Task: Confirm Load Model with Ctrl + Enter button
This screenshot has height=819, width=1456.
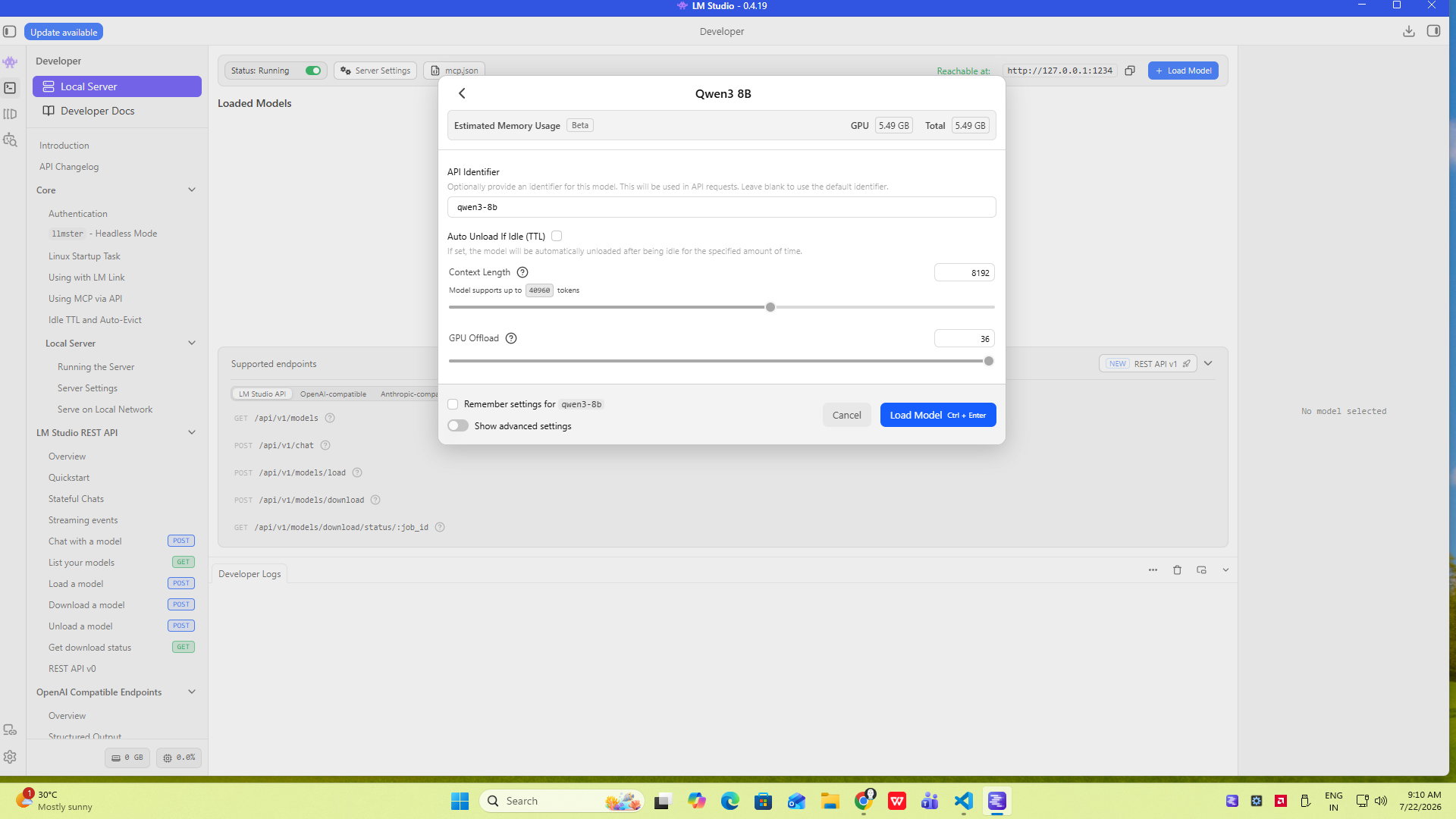Action: [938, 415]
